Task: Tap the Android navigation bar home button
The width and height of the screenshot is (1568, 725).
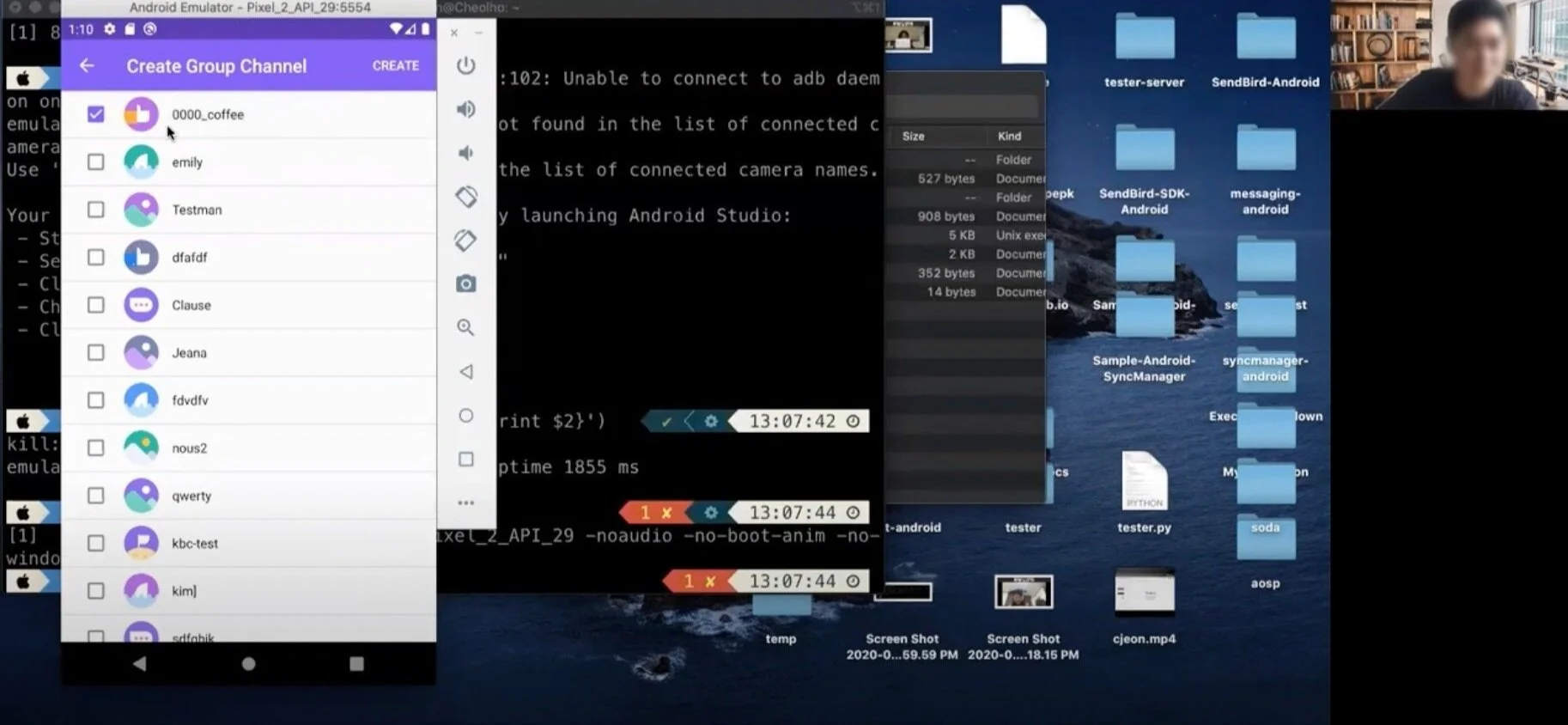Action: [248, 663]
